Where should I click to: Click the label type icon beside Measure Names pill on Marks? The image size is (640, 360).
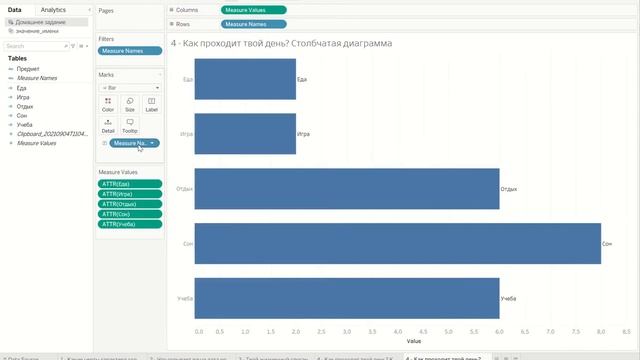(x=104, y=143)
